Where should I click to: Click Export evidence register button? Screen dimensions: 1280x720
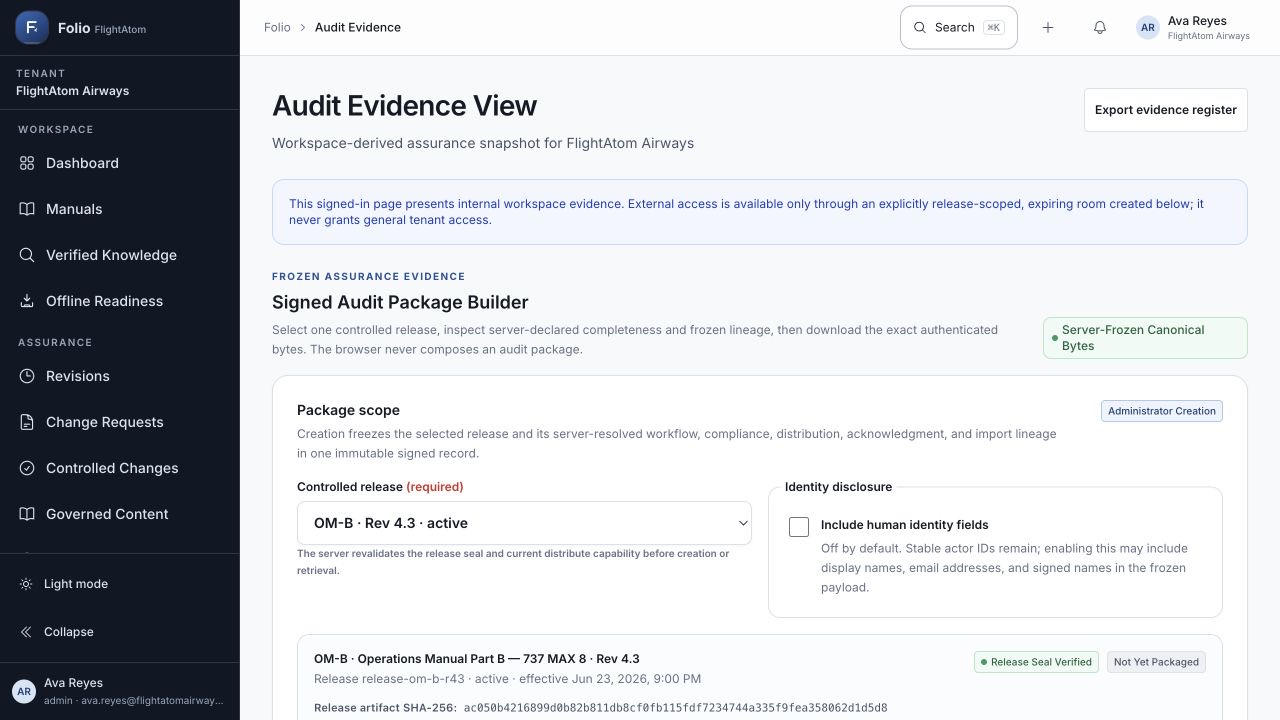(x=1166, y=110)
